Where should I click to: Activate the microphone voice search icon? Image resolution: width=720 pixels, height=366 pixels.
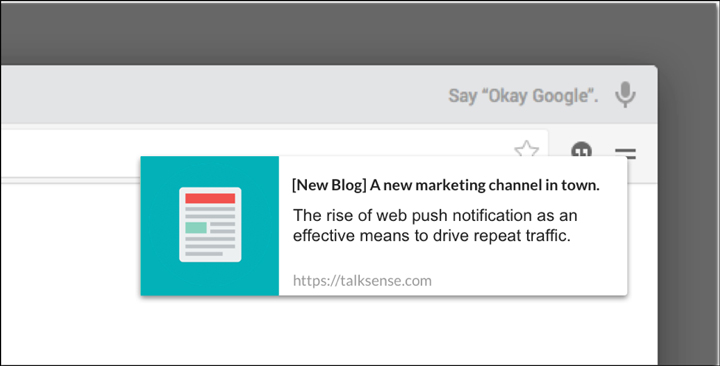pos(625,95)
